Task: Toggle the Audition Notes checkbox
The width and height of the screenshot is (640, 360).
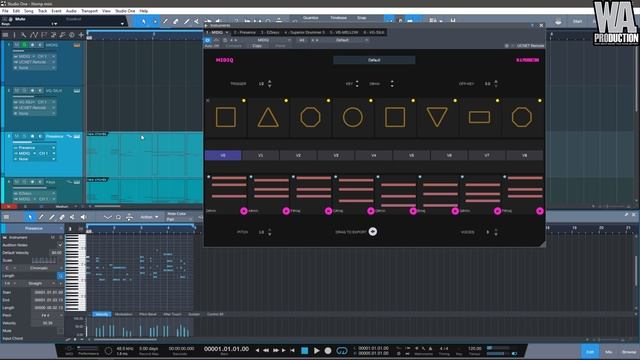Action: [x=60, y=244]
